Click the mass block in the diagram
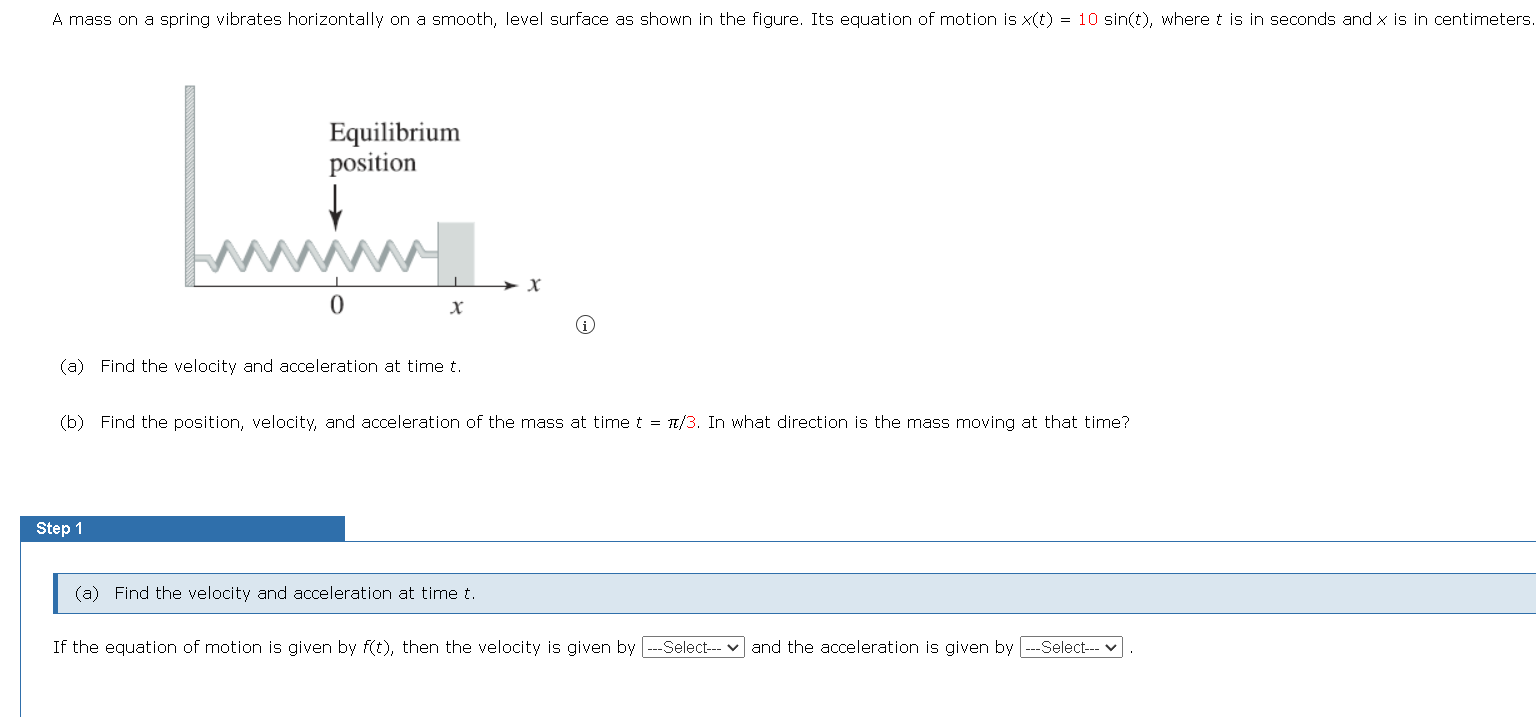 [456, 248]
